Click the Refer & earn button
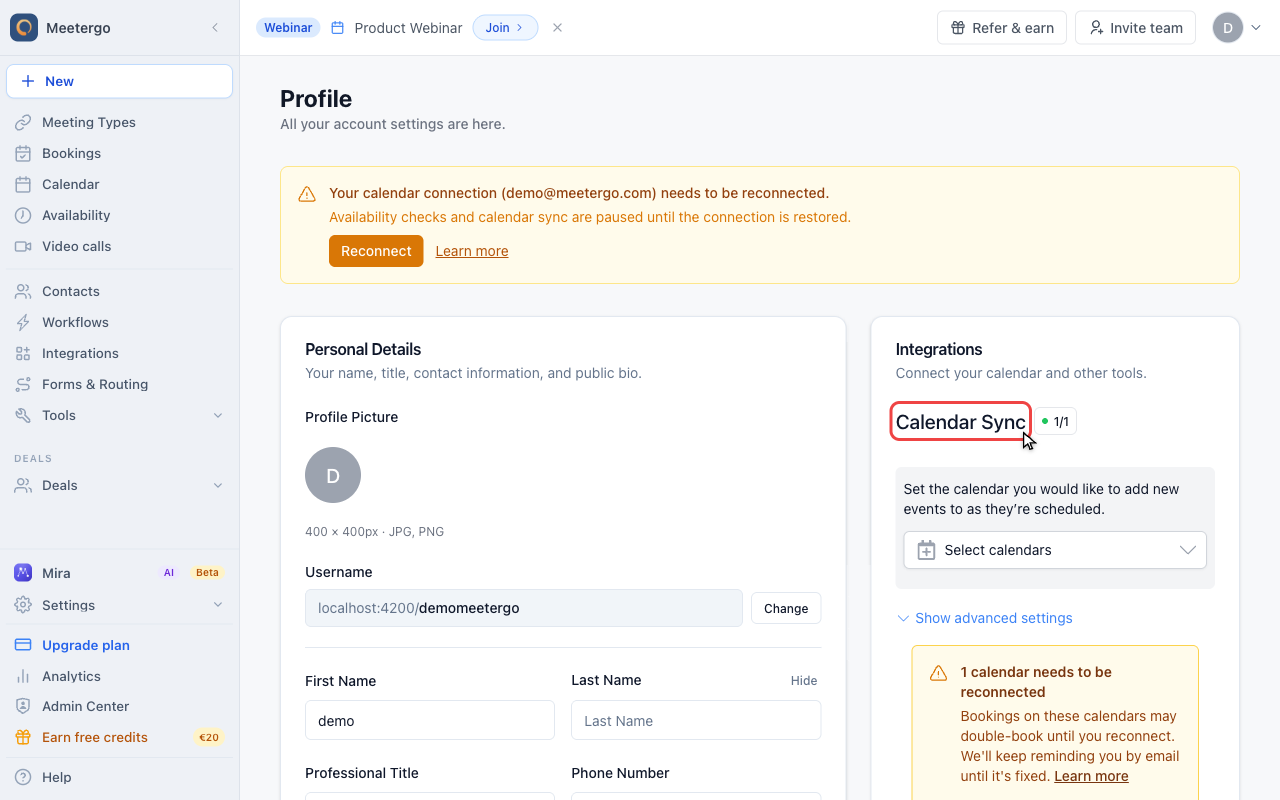Image resolution: width=1280 pixels, height=800 pixels. click(1002, 28)
